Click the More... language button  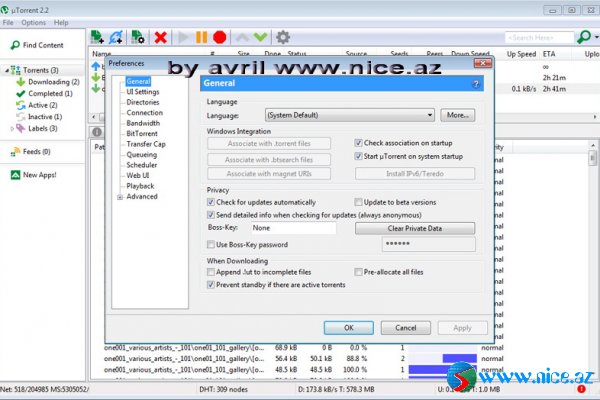[458, 115]
